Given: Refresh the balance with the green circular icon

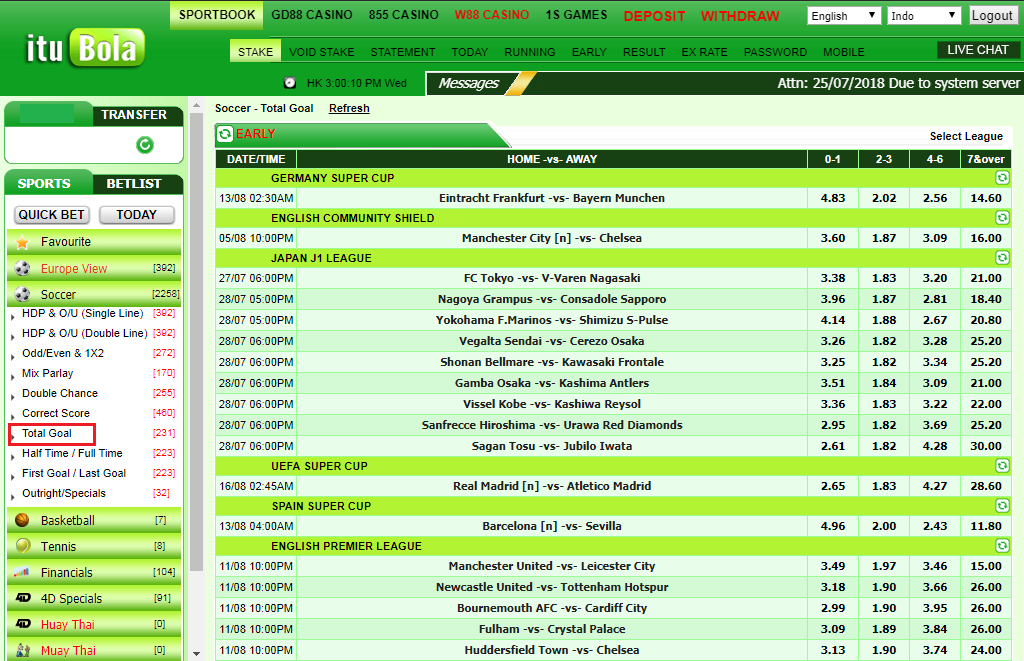Looking at the screenshot, I should (x=145, y=145).
